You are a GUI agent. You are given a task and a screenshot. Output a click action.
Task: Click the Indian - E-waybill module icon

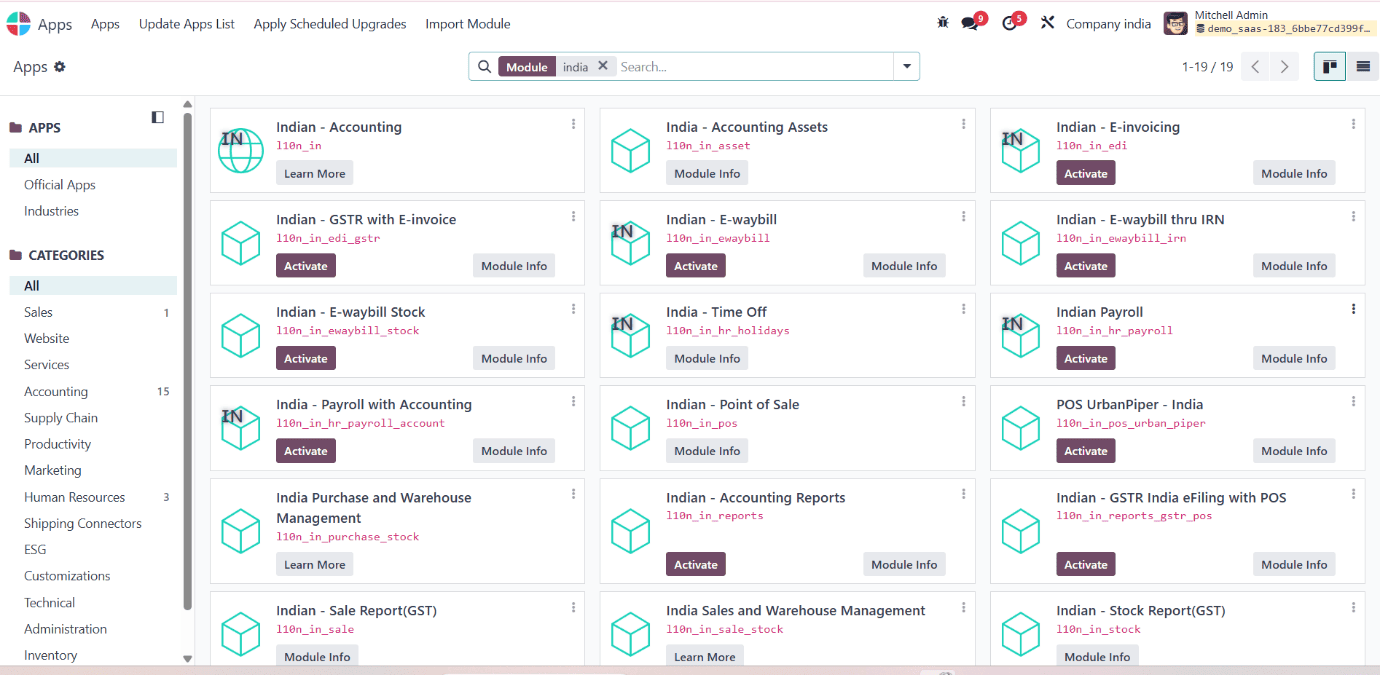pyautogui.click(x=631, y=243)
